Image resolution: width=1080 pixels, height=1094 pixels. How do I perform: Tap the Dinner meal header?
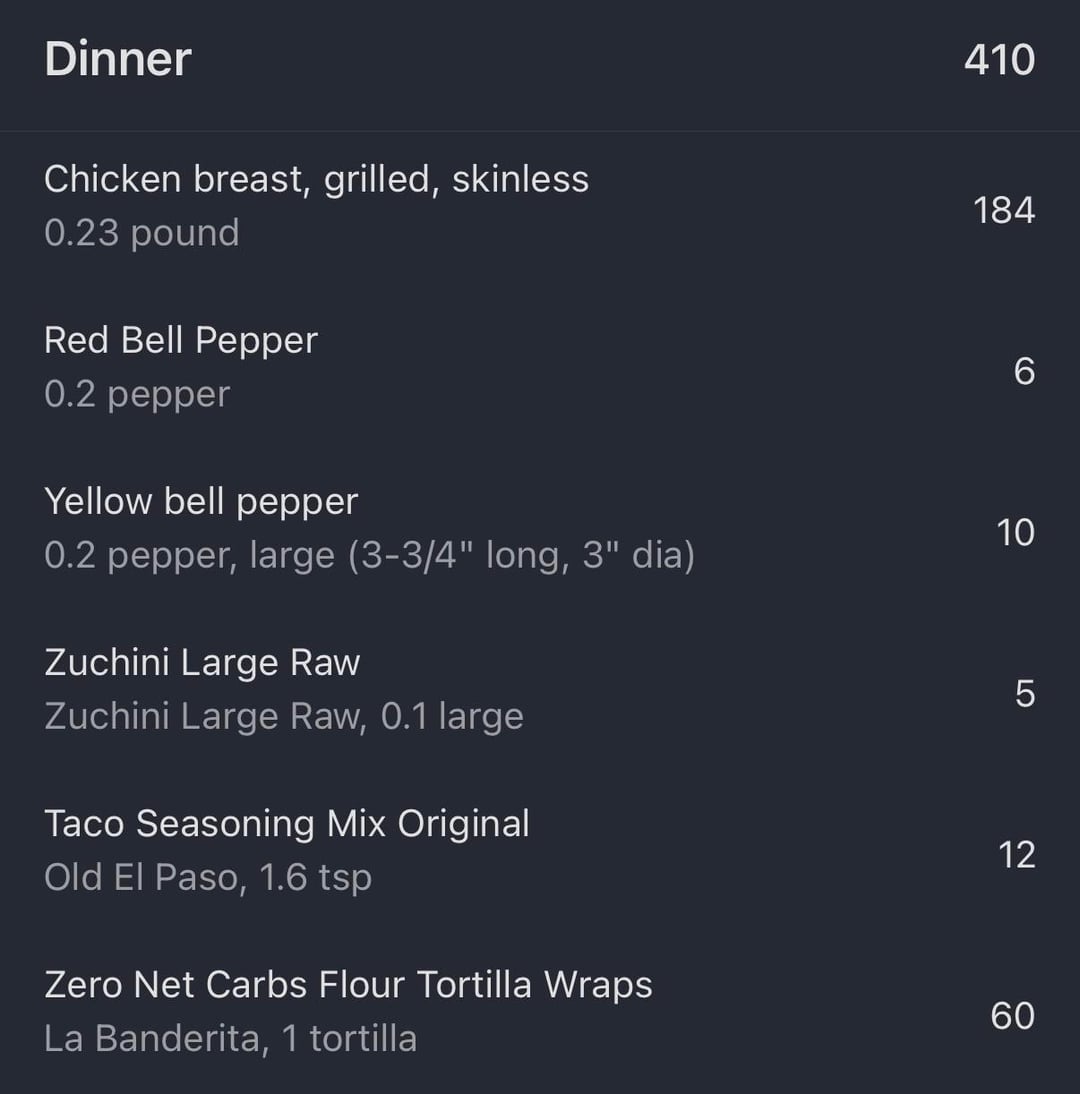click(118, 59)
